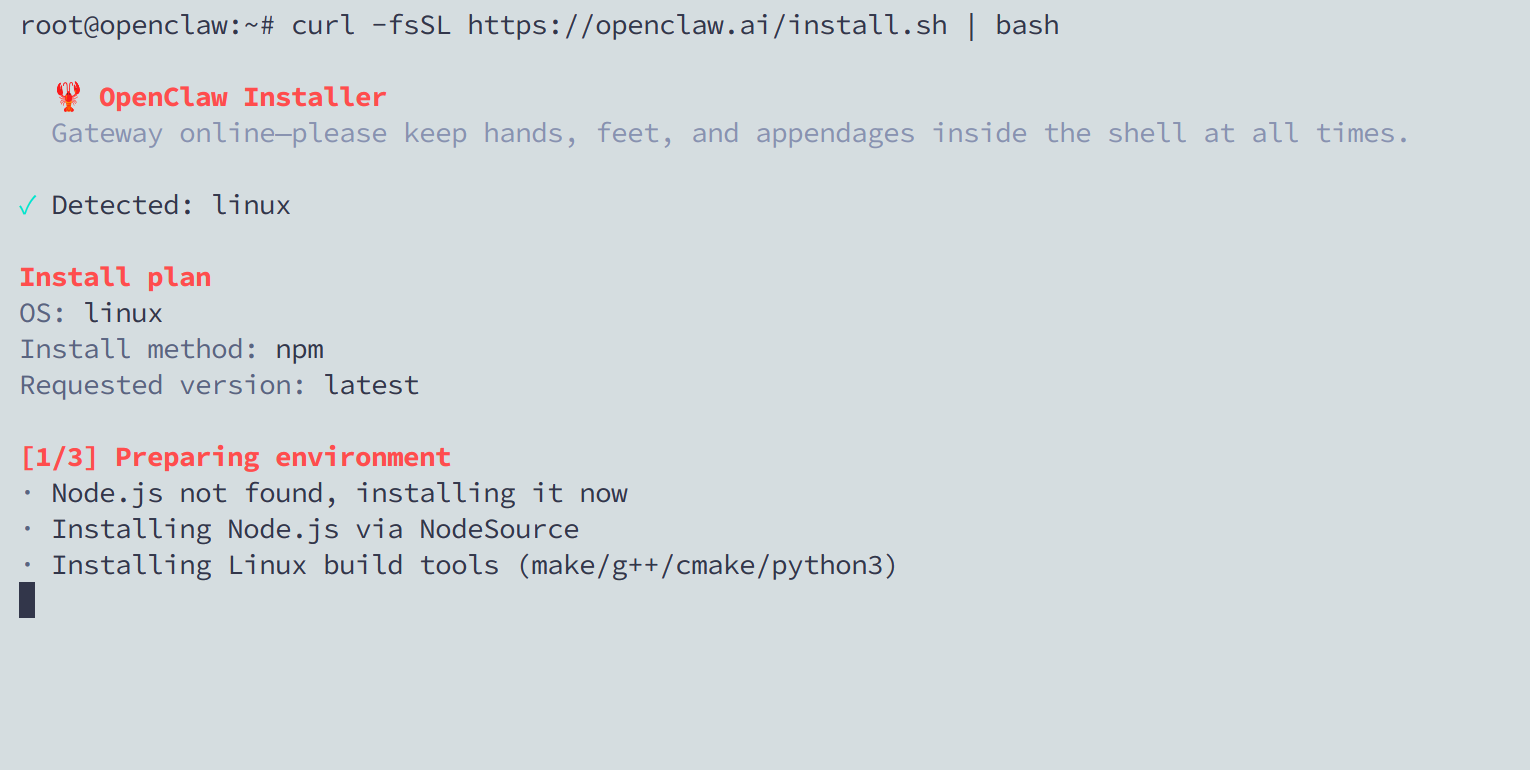Click the Detected: linux status line
The width and height of the screenshot is (1530, 770).
coord(171,205)
